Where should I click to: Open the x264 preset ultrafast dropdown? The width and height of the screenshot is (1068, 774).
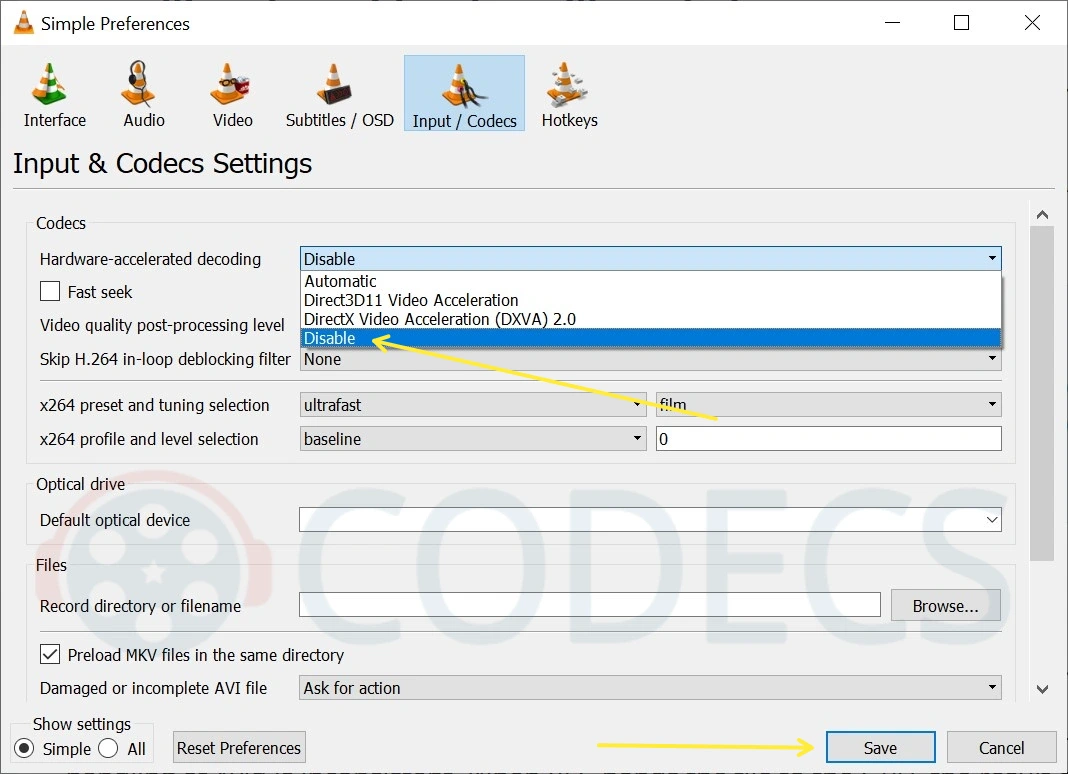(473, 405)
